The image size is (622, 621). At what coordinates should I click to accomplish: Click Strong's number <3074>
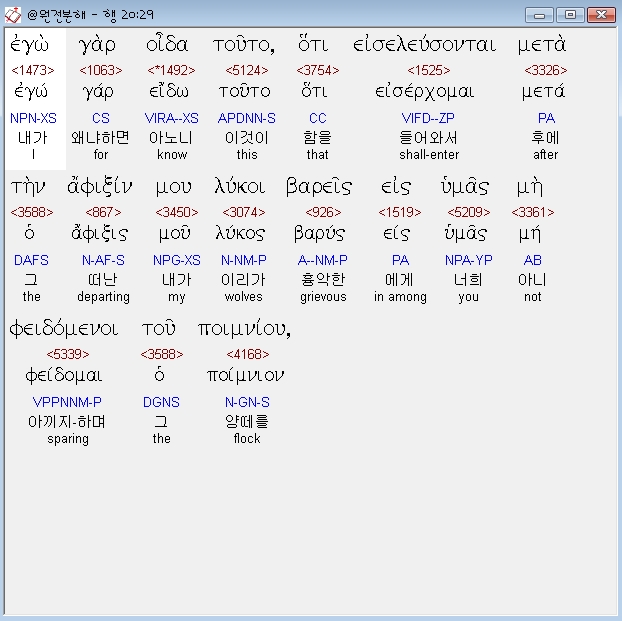pos(244,212)
